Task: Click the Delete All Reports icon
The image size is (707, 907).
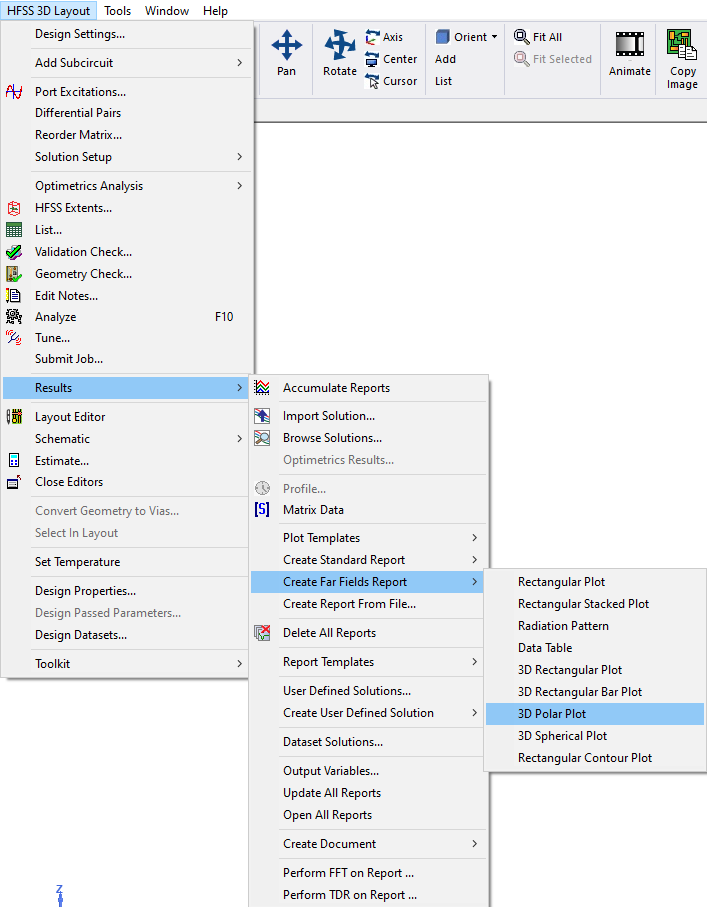Action: [262, 633]
